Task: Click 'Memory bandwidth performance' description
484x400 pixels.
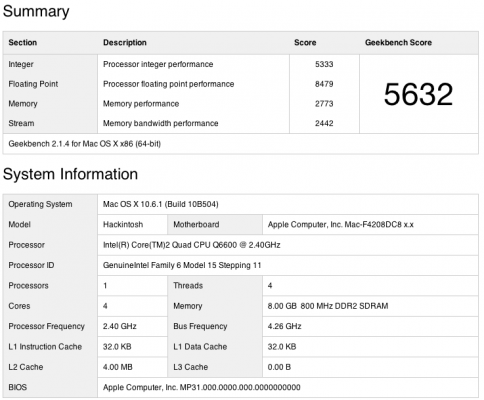Action: click(x=161, y=123)
